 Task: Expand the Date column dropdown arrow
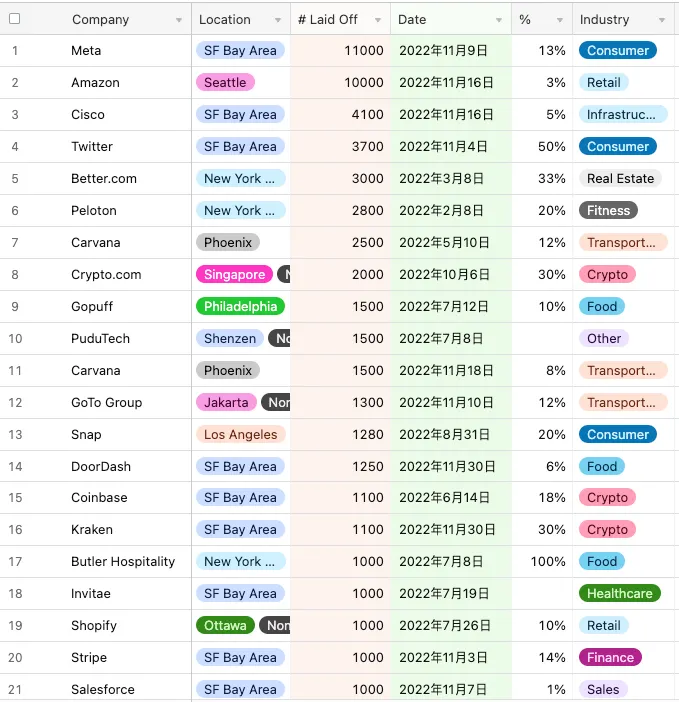click(x=498, y=20)
